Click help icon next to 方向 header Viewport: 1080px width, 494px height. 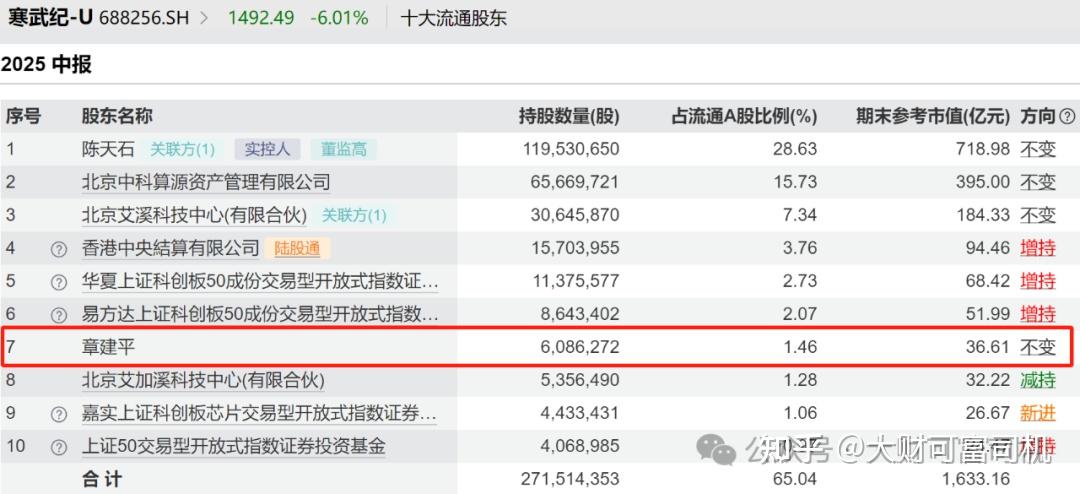pos(1067,117)
